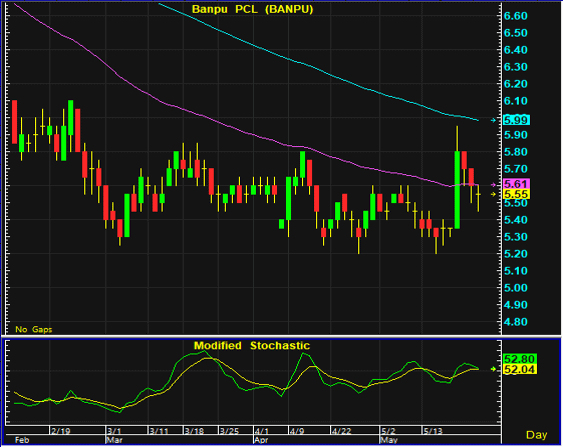Click the Mar month label on the axis
The image size is (563, 447).
(114, 440)
